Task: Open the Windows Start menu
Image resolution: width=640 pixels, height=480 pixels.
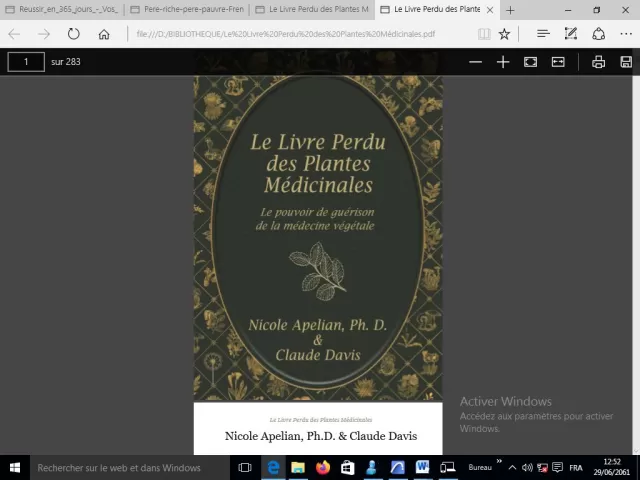Action: (15, 467)
